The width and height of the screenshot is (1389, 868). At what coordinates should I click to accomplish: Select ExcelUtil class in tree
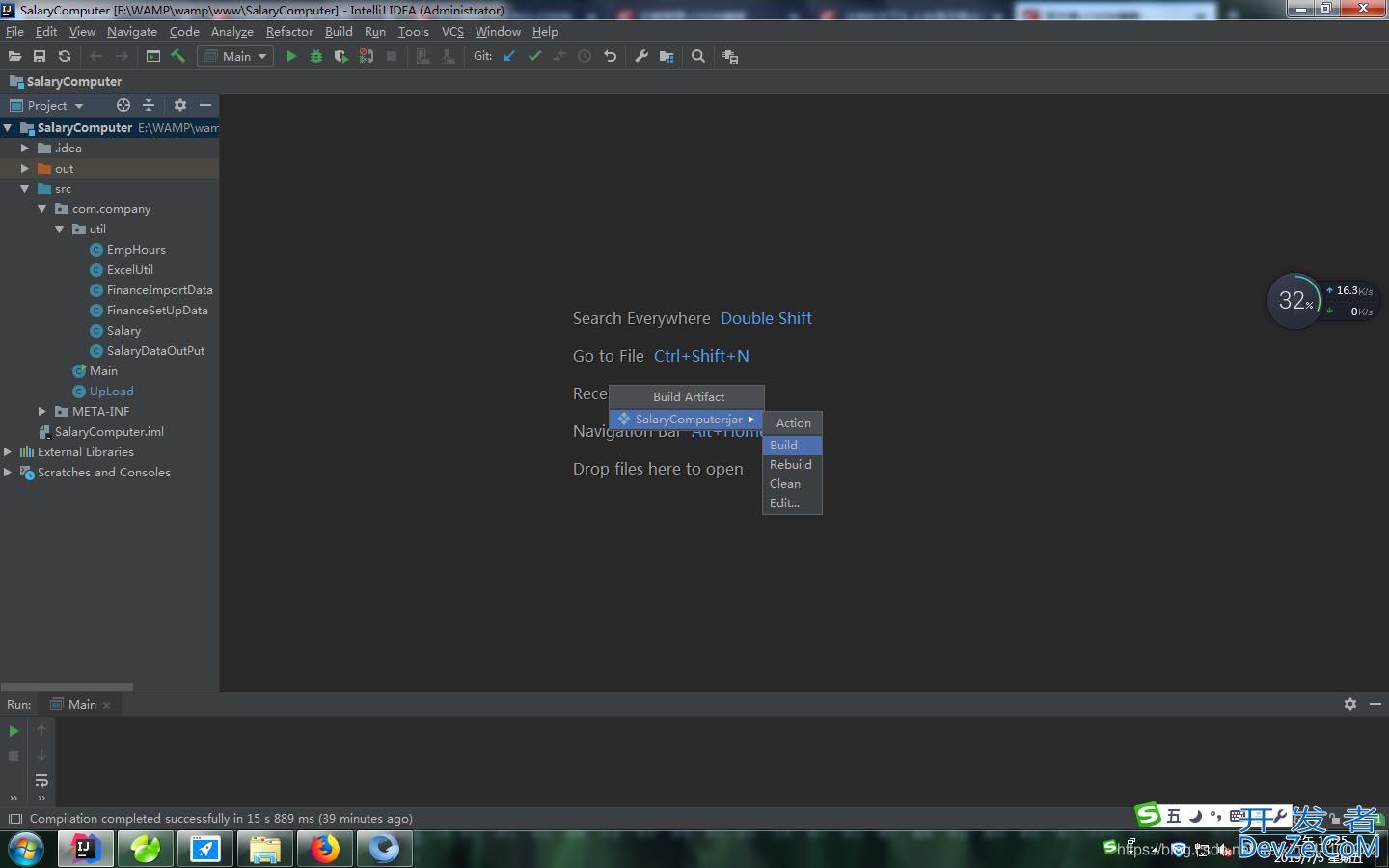tap(129, 269)
